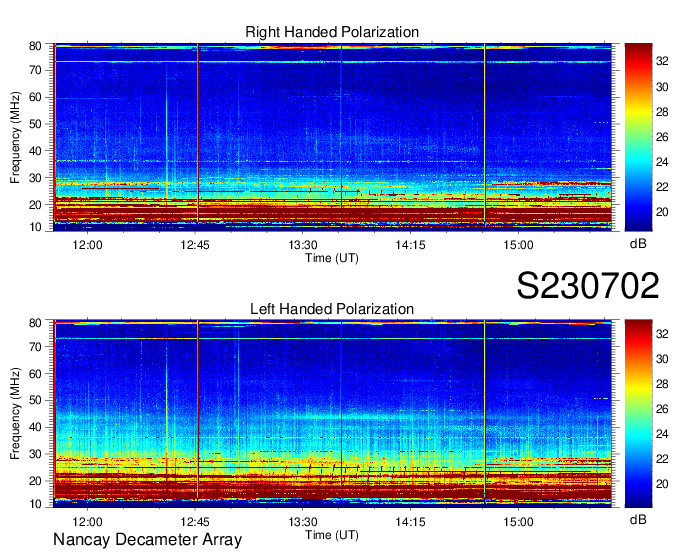Image resolution: width=680 pixels, height=552 pixels.
Task: Click the S230702 label
Action: coord(588,286)
